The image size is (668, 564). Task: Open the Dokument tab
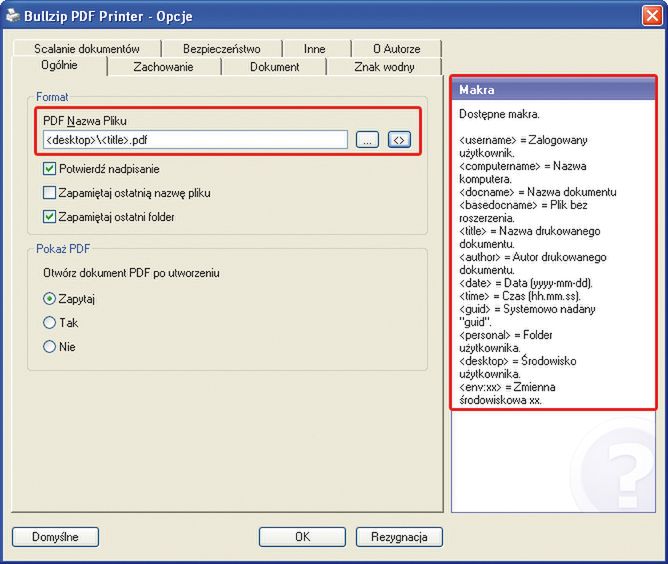pos(274,67)
